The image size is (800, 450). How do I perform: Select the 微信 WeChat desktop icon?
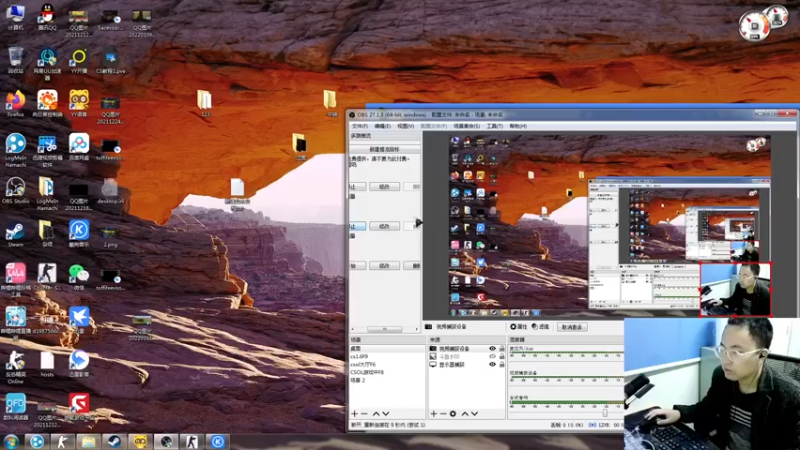(79, 277)
